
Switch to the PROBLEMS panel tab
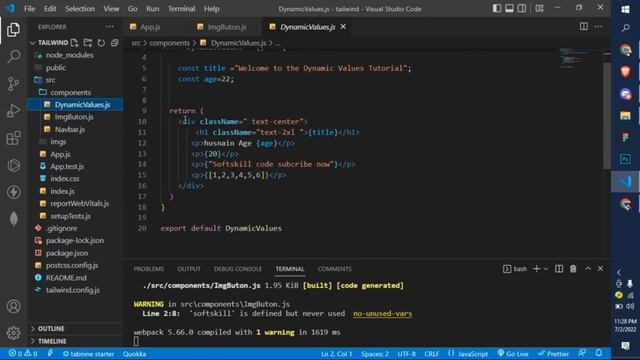click(149, 269)
